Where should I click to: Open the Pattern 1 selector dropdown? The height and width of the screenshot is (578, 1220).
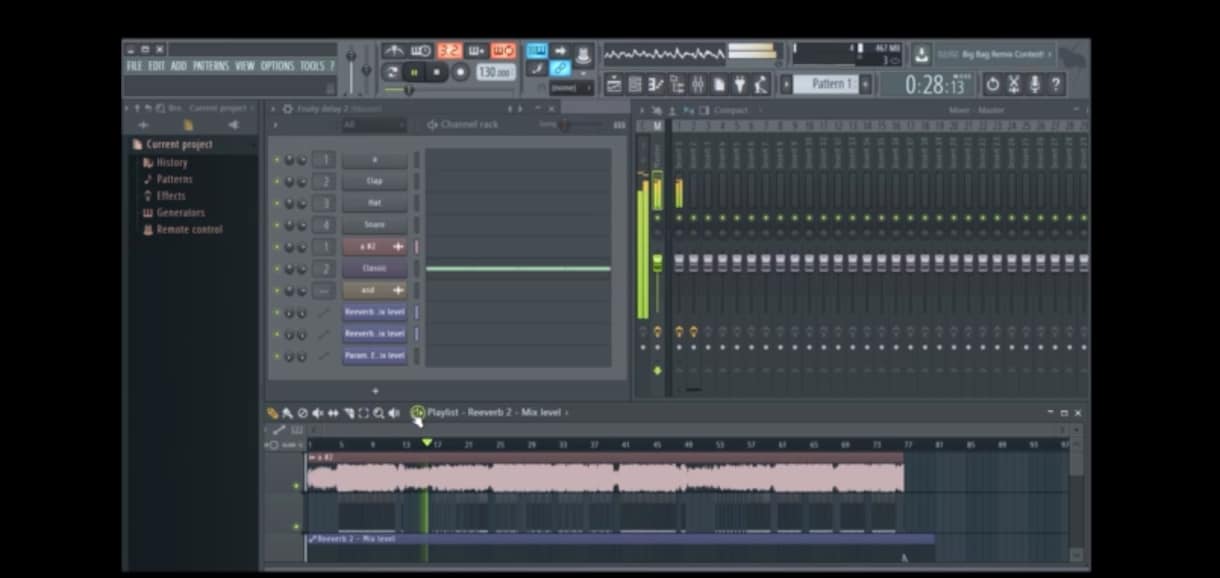[x=826, y=84]
